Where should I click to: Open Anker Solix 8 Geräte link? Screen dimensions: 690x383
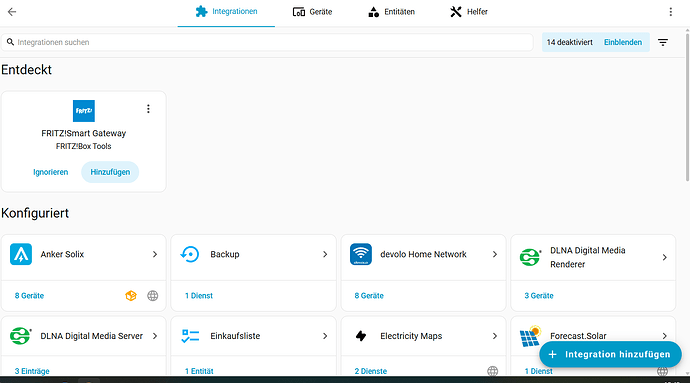[x=29, y=296]
